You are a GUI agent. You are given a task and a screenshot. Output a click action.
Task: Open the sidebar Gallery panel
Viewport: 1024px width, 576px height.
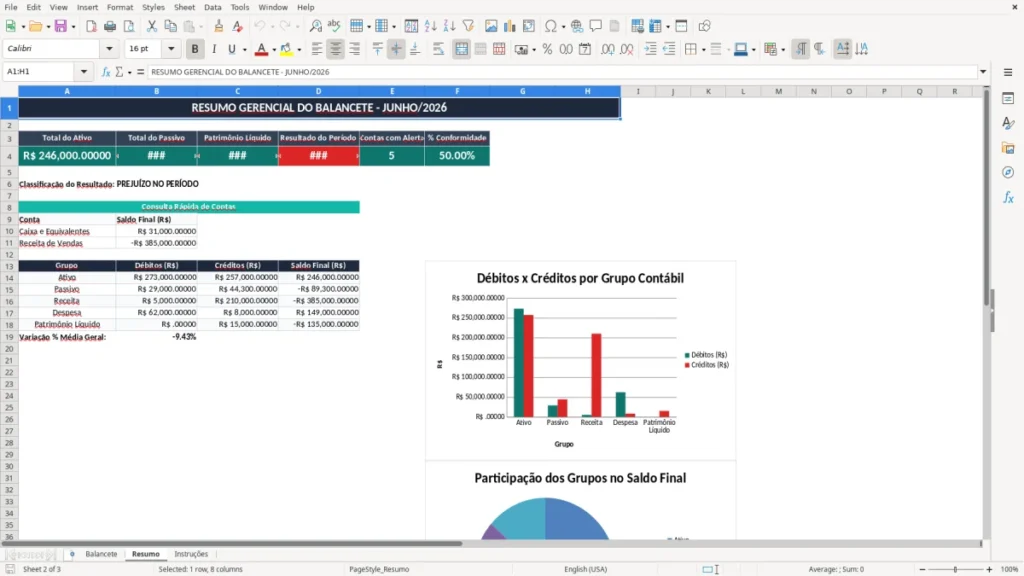1008,148
